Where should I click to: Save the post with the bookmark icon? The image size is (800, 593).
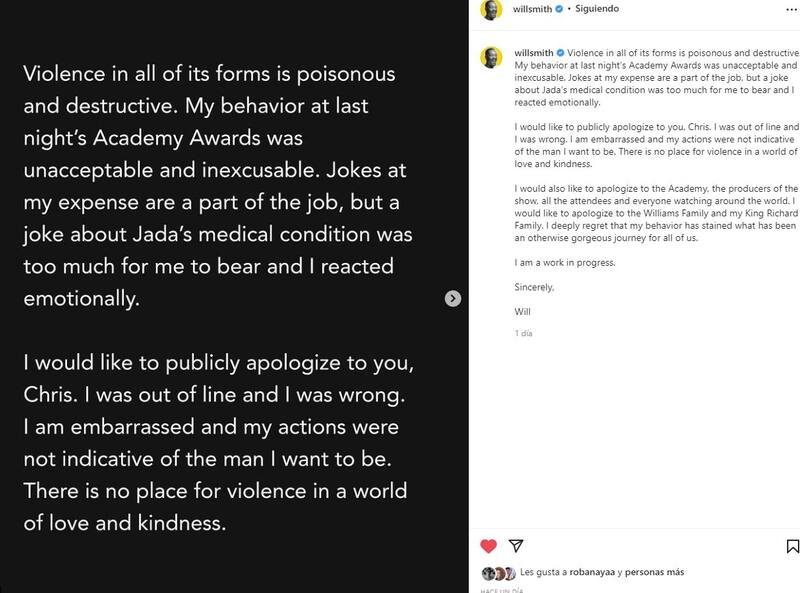(x=792, y=546)
